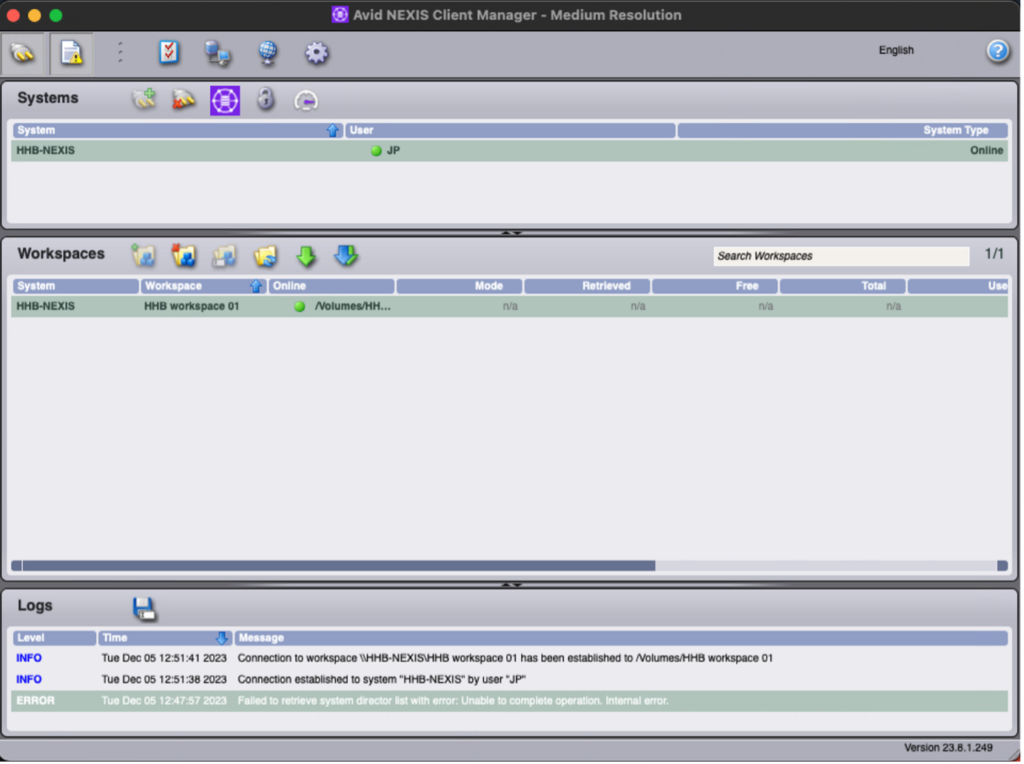Viewport: 1024px width, 764px height.
Task: Click the green status dot beside JP
Action: 376,151
